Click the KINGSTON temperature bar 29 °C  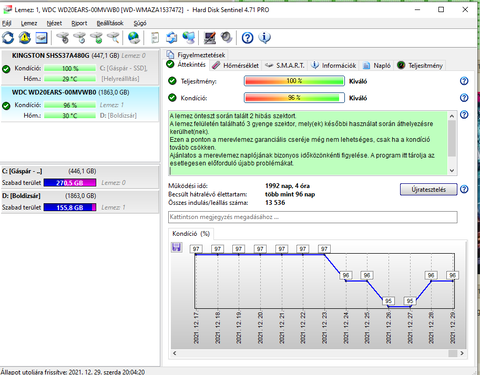pos(70,79)
